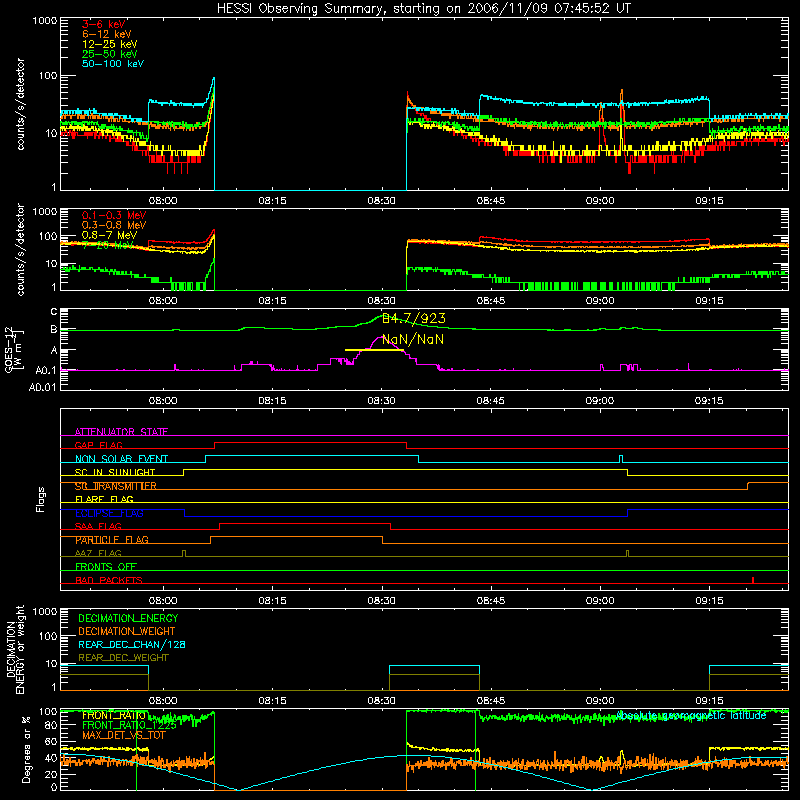Click the 08:45 tick under the GOES panel

click(491, 401)
